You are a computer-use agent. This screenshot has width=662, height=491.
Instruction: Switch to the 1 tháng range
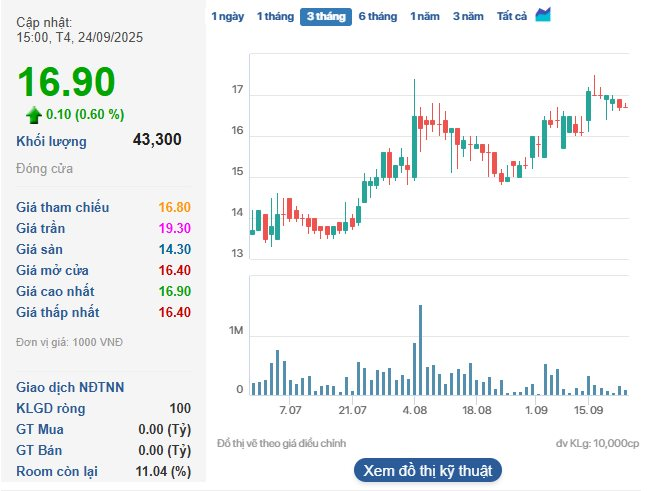click(x=274, y=16)
